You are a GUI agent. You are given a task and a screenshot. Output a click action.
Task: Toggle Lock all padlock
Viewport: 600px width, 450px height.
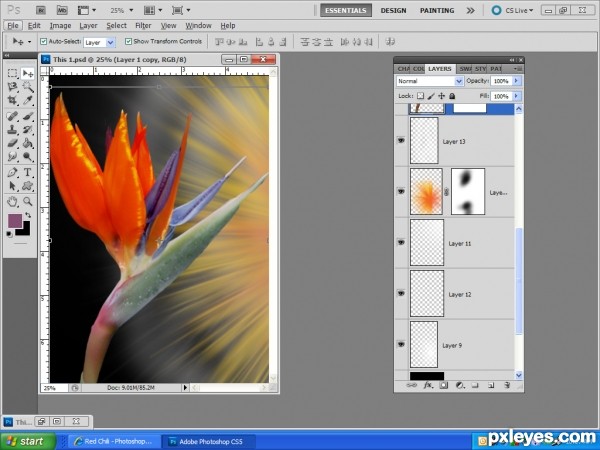click(x=452, y=96)
